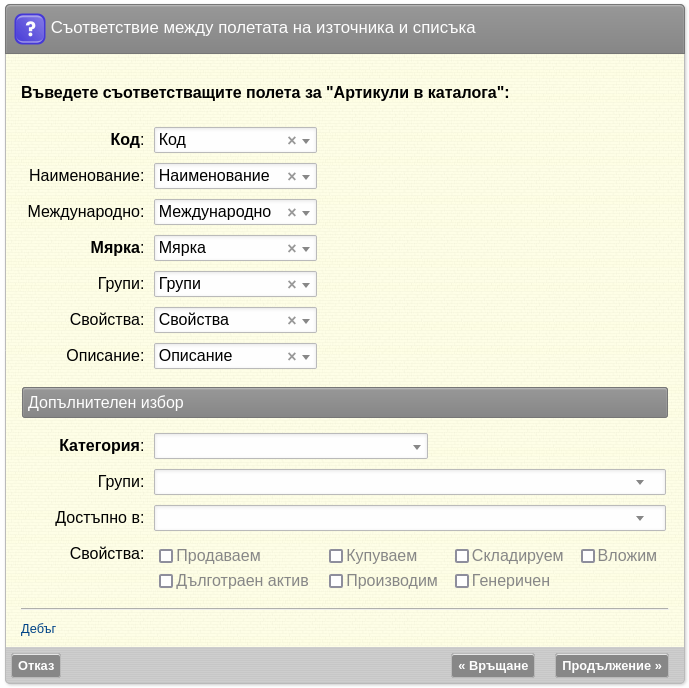Clear the Описание field selection

coord(292,357)
